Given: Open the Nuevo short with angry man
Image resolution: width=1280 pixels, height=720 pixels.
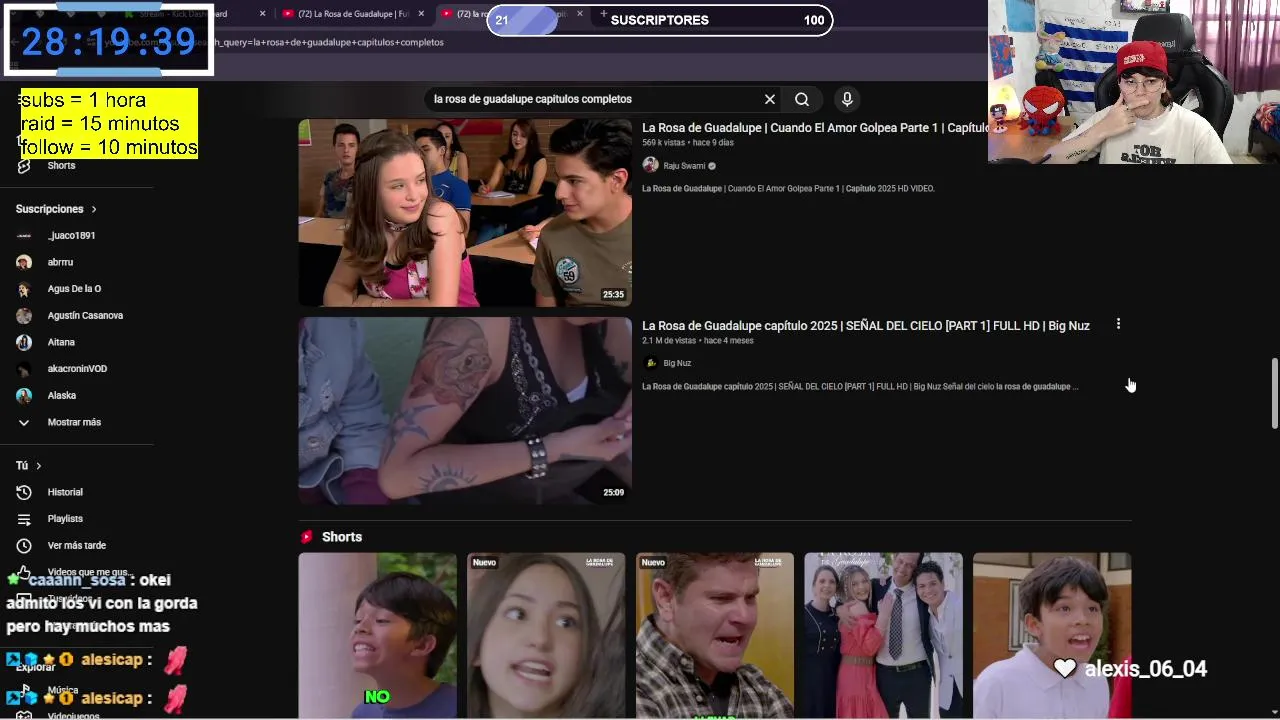Looking at the screenshot, I should [715, 635].
